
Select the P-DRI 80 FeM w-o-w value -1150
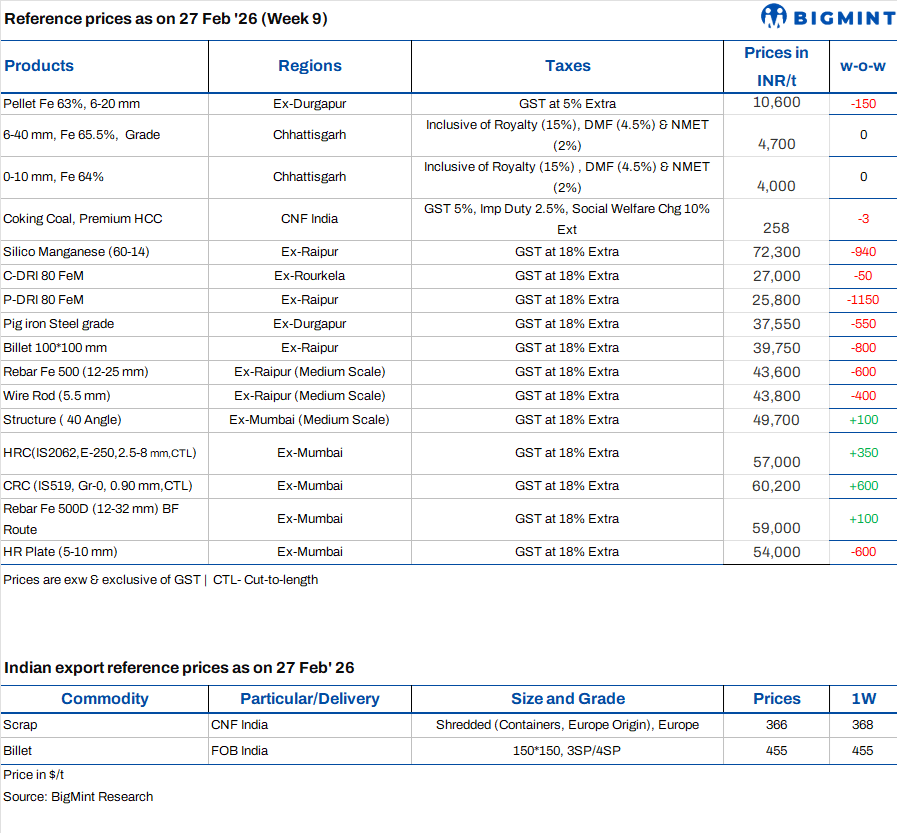(x=862, y=300)
